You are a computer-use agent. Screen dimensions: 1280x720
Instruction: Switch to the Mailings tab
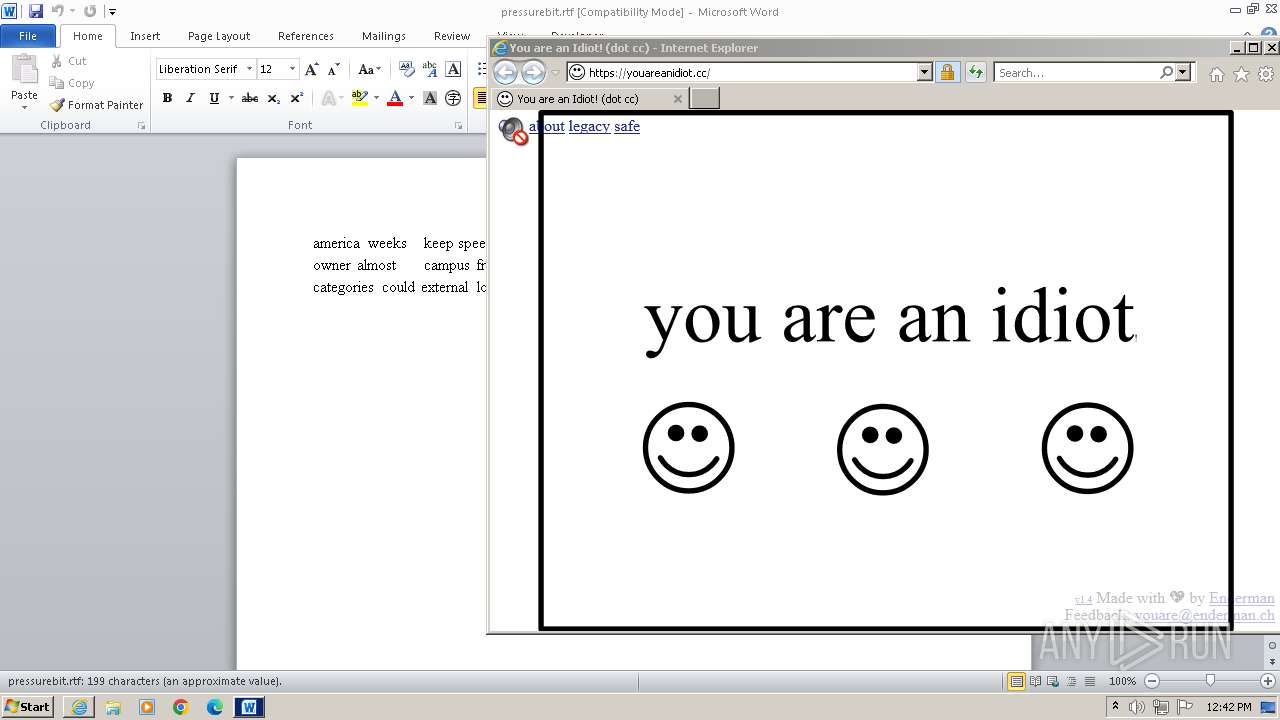pyautogui.click(x=384, y=36)
